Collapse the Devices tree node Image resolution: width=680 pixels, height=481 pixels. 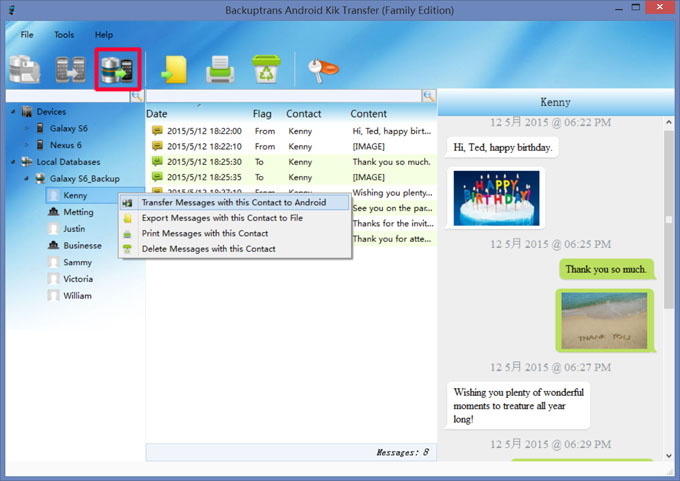point(13,111)
